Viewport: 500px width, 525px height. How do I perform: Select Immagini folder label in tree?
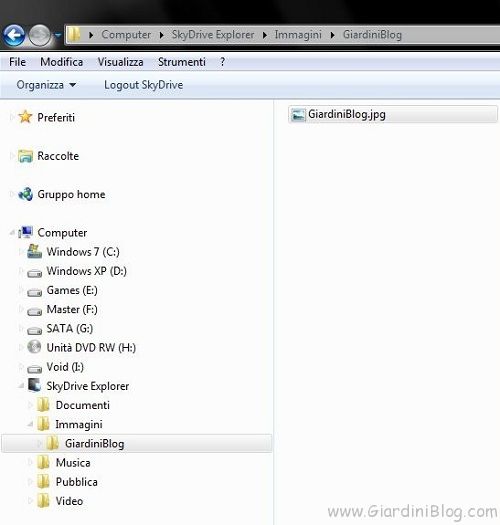pos(79,425)
